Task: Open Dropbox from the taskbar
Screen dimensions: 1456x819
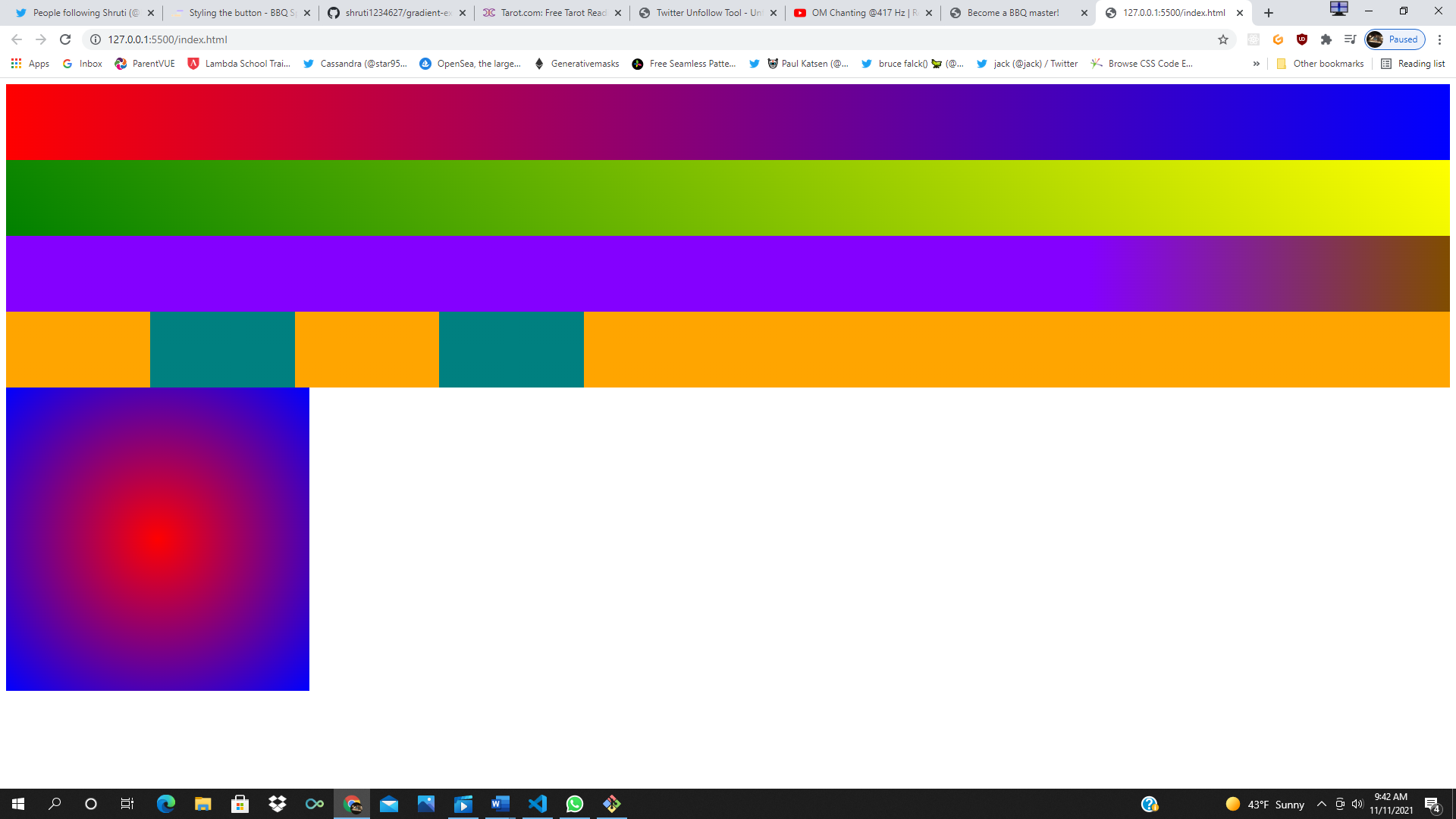Action: pyautogui.click(x=278, y=804)
